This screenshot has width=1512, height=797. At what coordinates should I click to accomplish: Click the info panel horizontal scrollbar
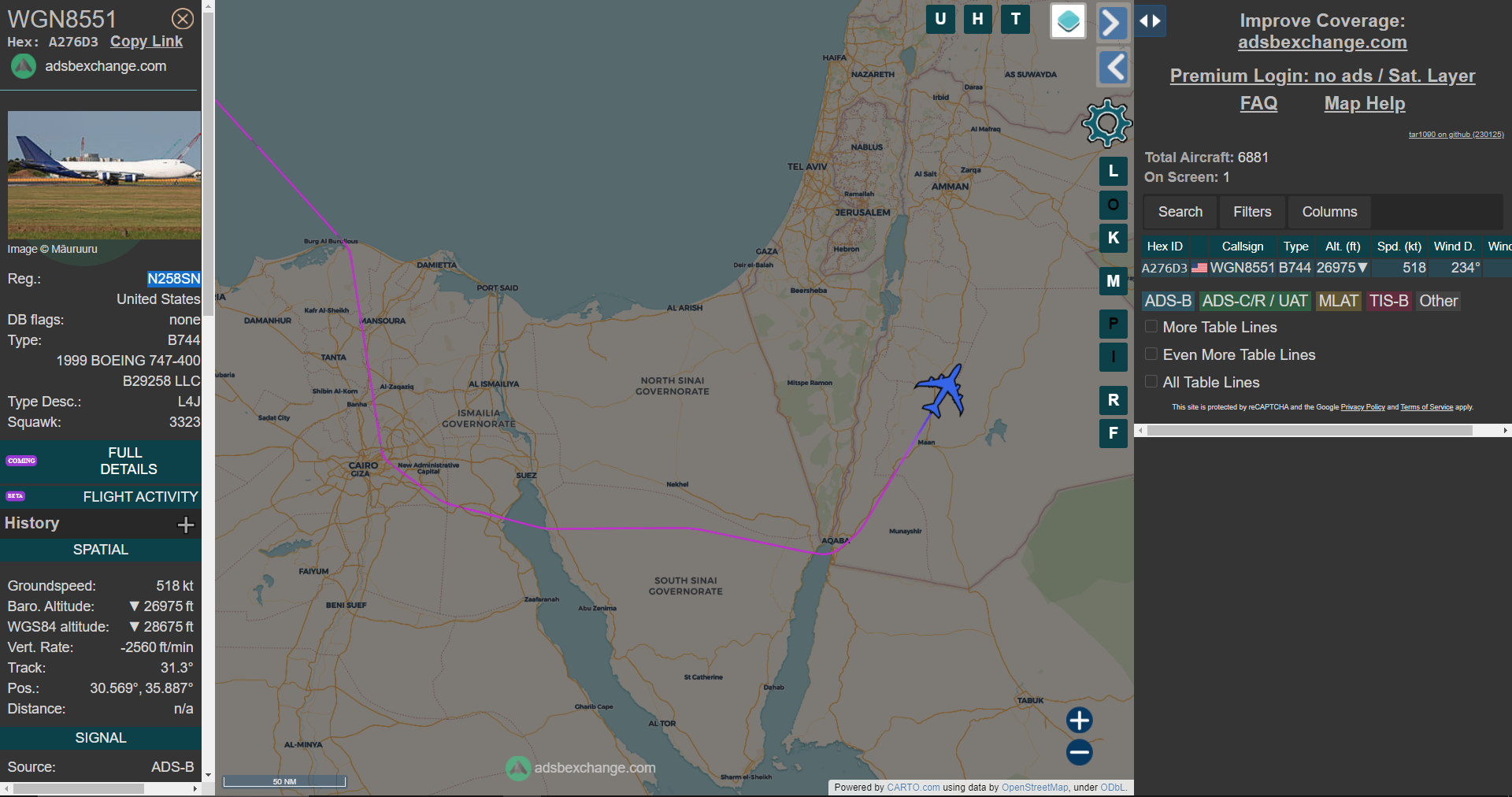(x=79, y=788)
